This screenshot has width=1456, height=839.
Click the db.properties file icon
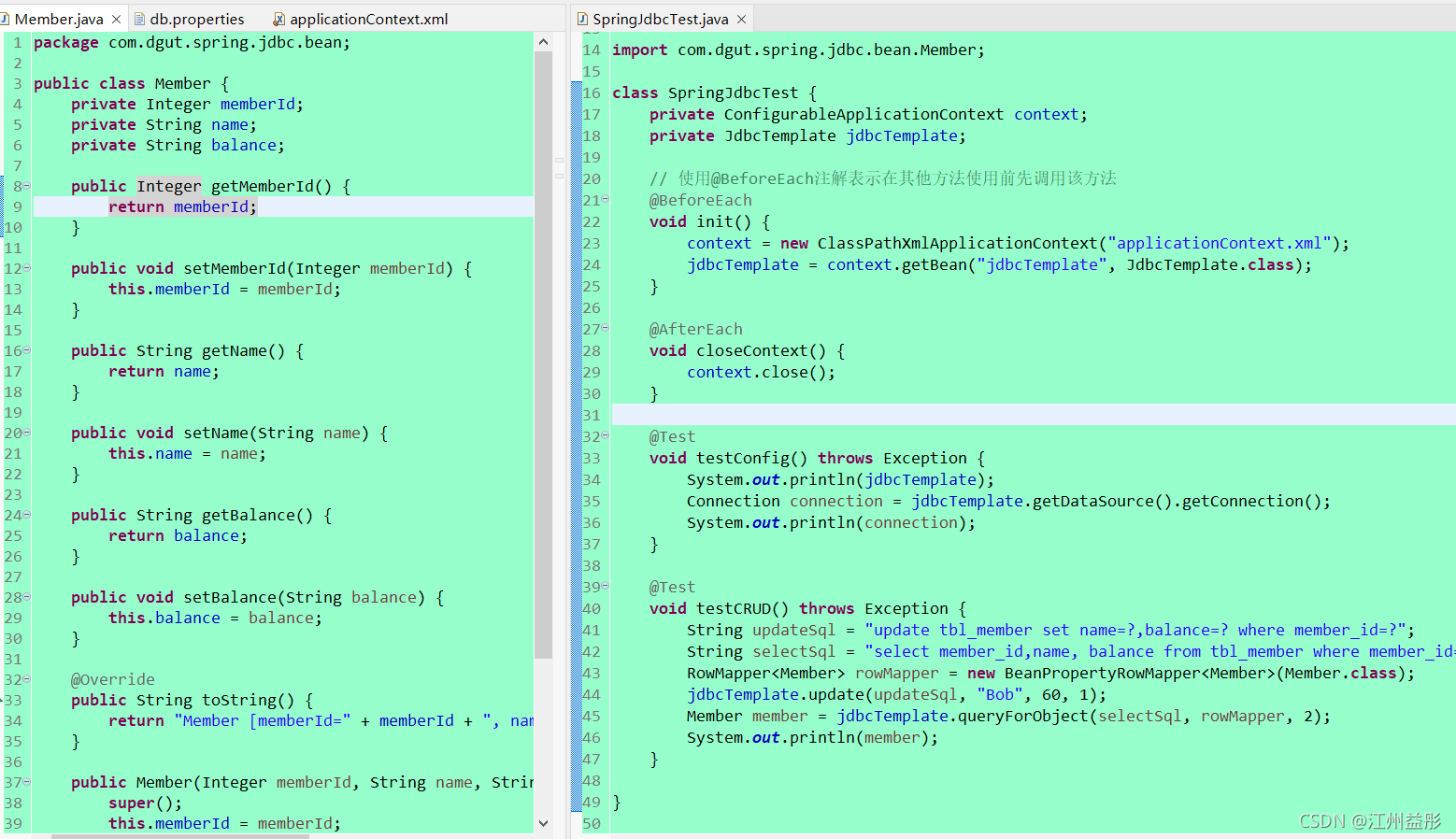pos(140,19)
